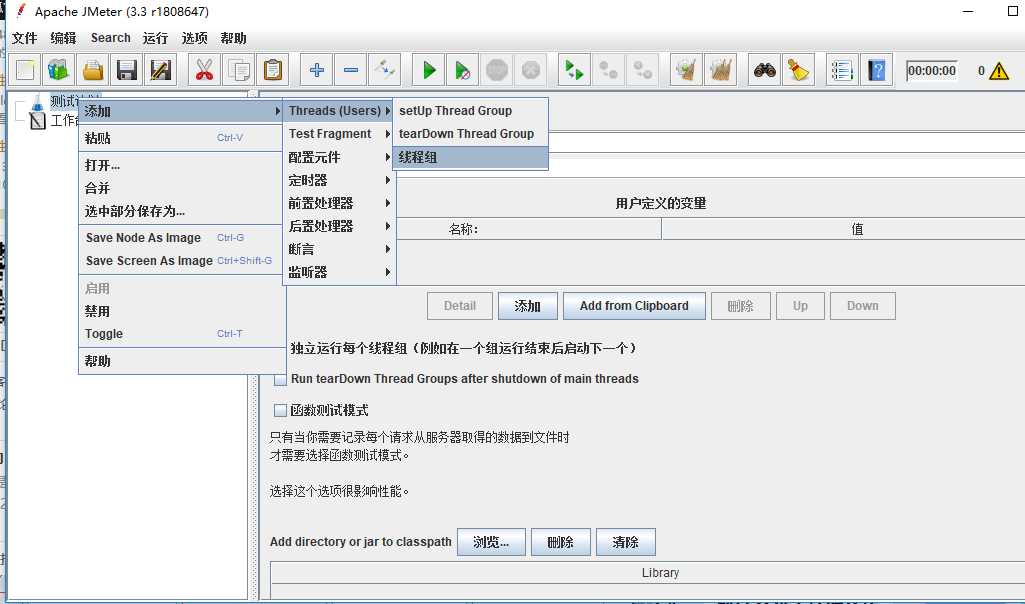
Task: Click the Cut scissors icon
Action: 205,70
